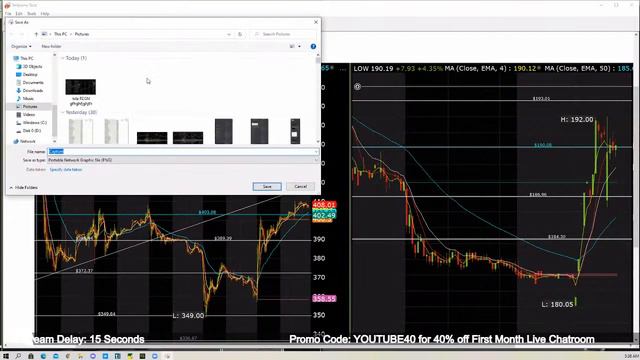Select the sixth thumbnail, dark portrait with white bar, under Yesterday
640x360 pixels.
point(260,131)
